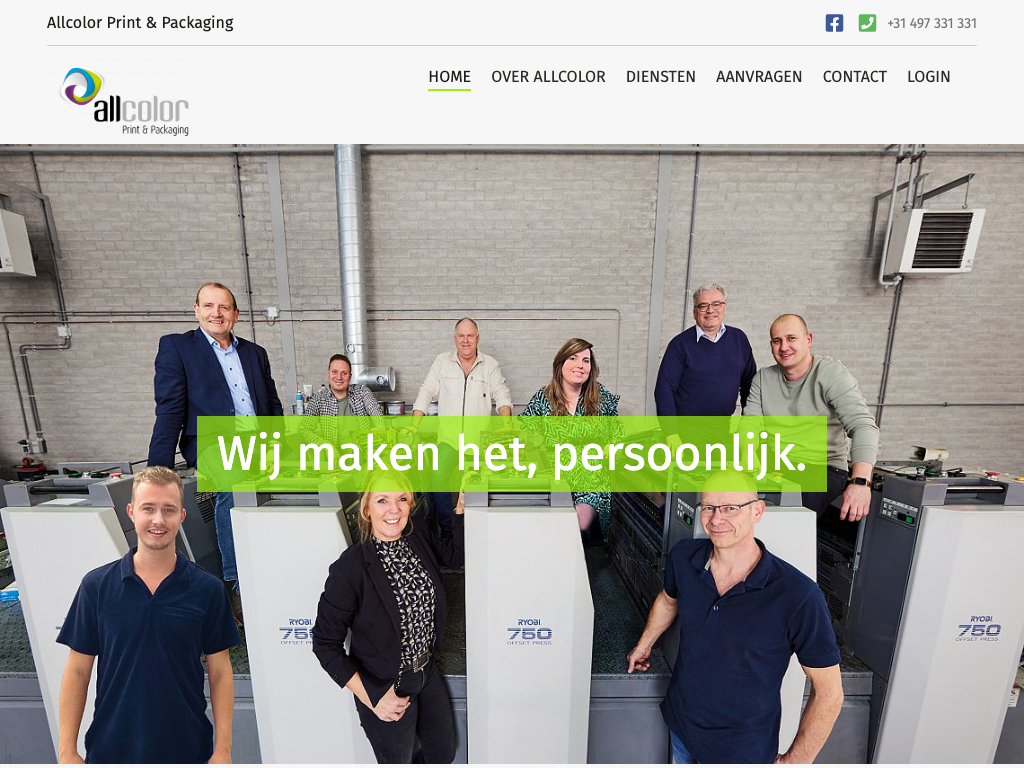Image resolution: width=1024 pixels, height=768 pixels.
Task: Call the number +31 497 331 331
Action: (x=932, y=24)
